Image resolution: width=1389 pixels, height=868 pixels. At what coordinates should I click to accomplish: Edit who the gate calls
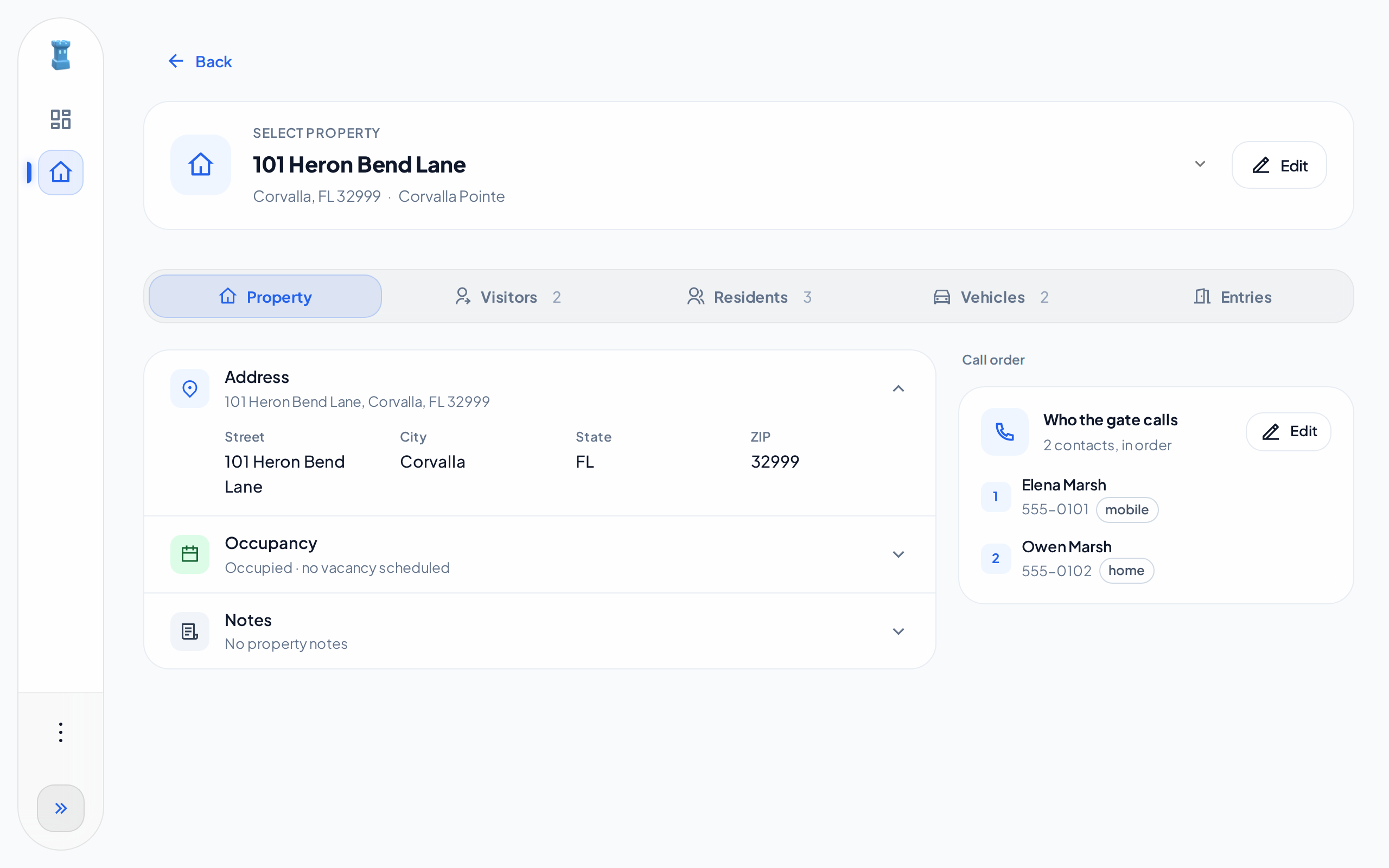coord(1289,432)
